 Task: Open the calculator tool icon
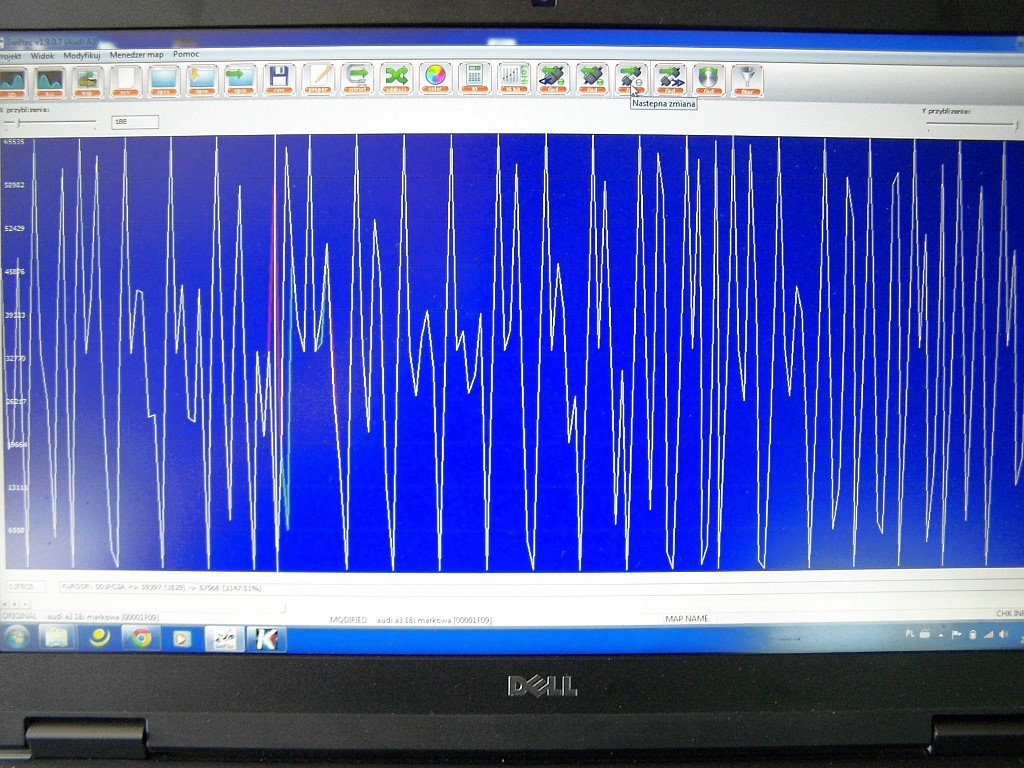[x=474, y=78]
